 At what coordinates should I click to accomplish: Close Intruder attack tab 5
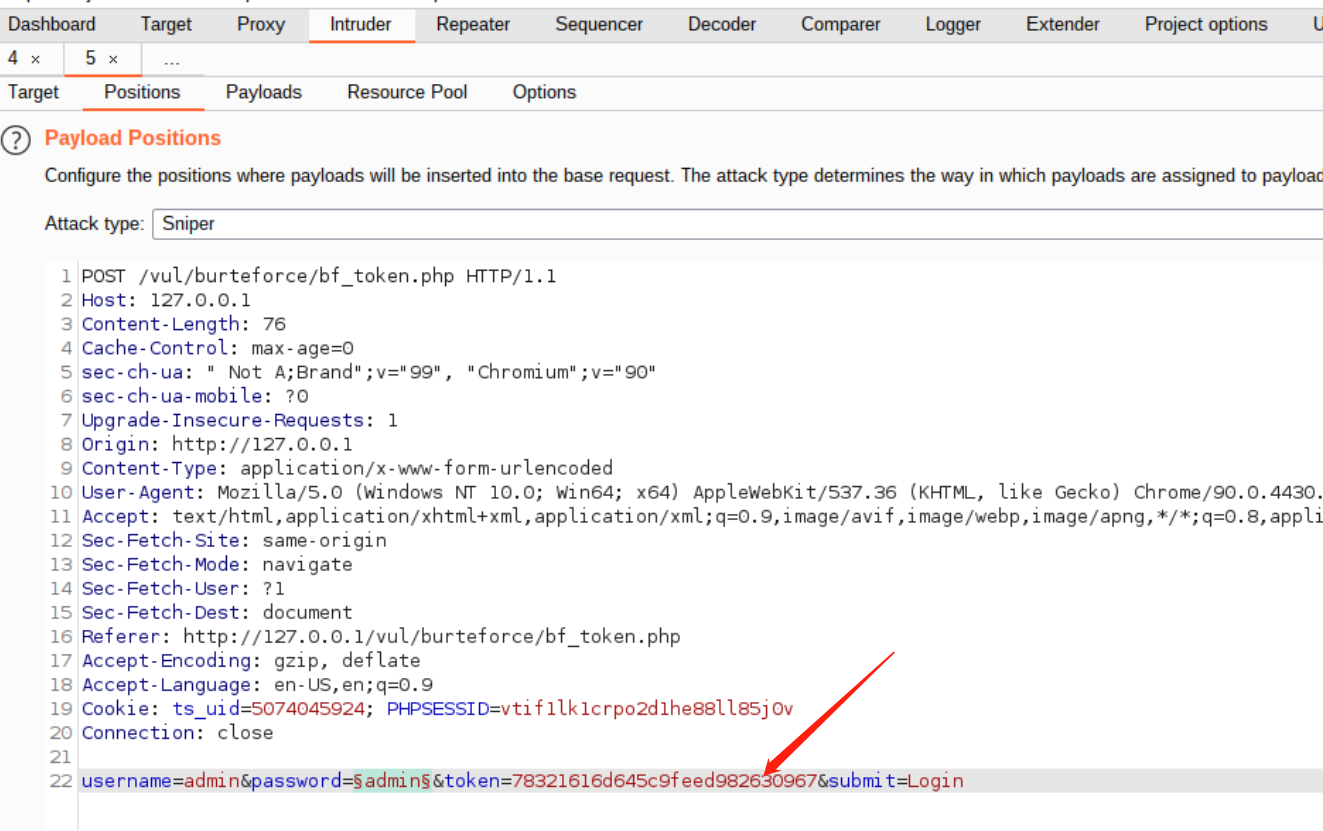[x=113, y=60]
